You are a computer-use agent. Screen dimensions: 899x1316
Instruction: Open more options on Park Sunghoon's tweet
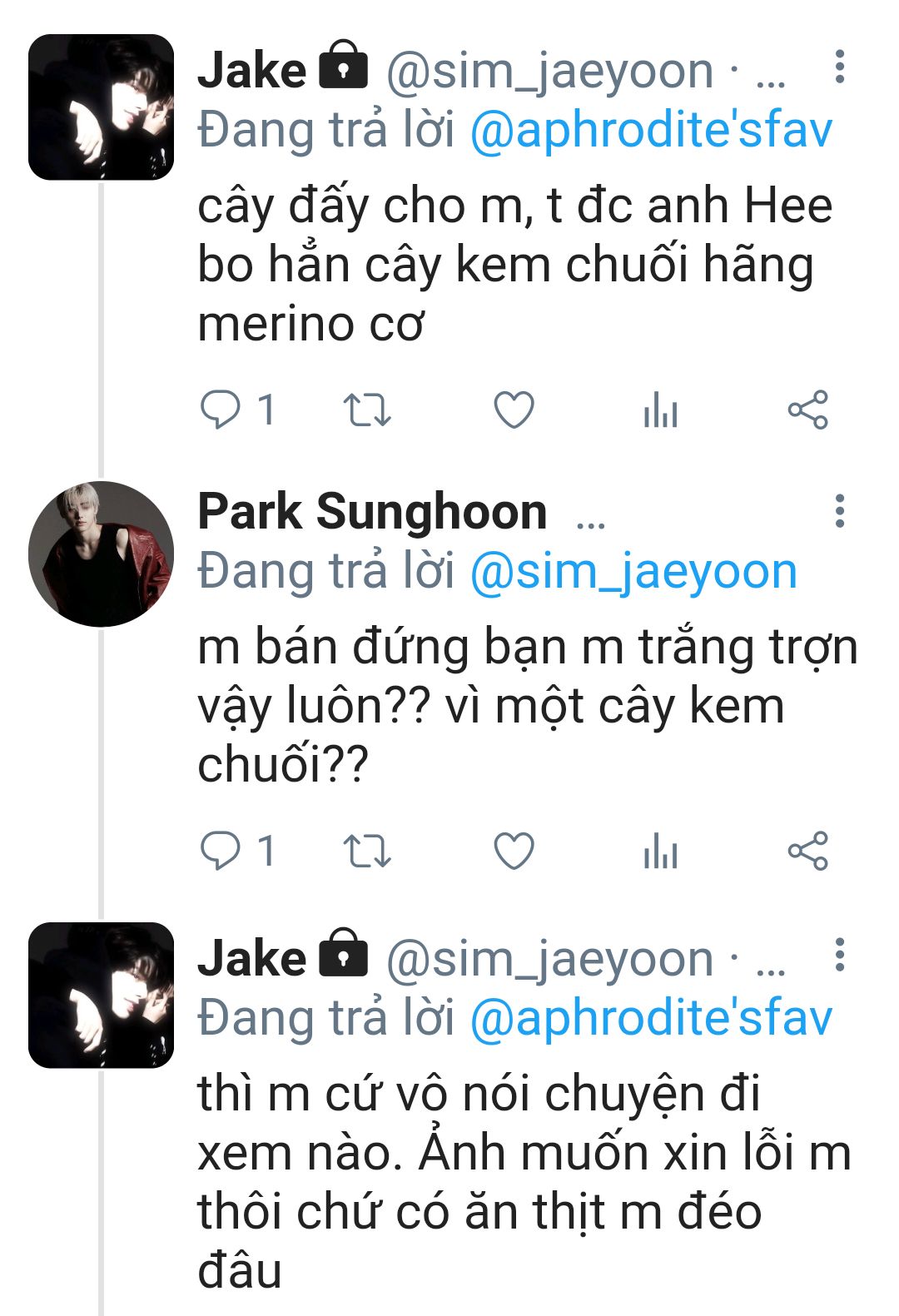[x=839, y=510]
